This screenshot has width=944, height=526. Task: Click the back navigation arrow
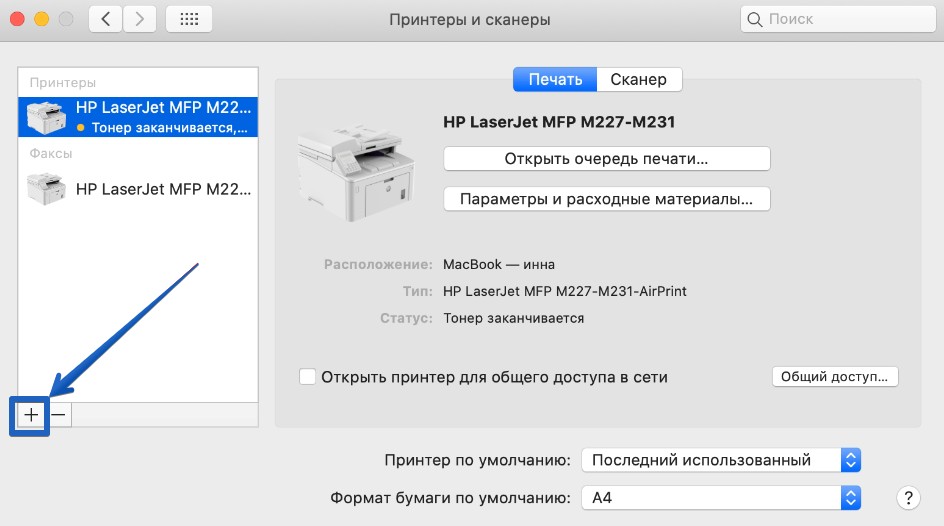[x=107, y=19]
